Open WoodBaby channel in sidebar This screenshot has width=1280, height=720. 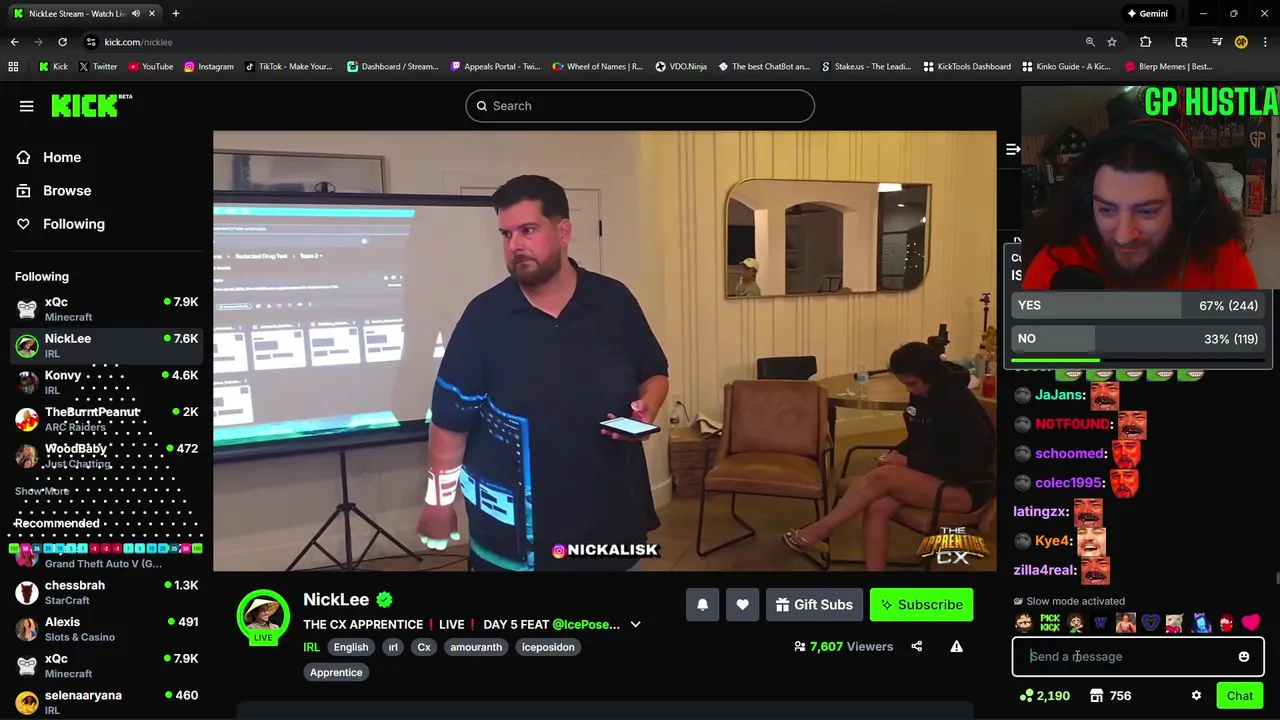tap(106, 455)
